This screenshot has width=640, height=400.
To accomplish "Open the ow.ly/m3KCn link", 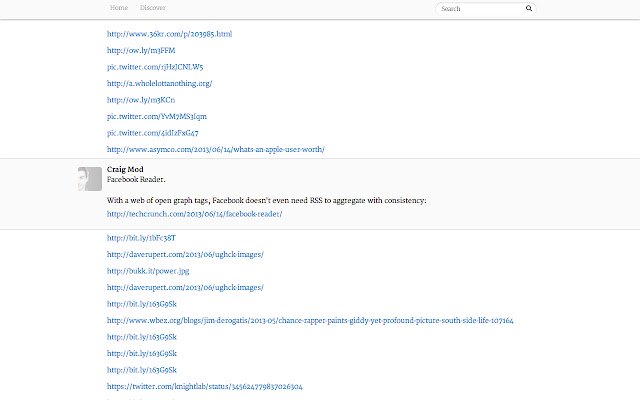I will [141, 100].
